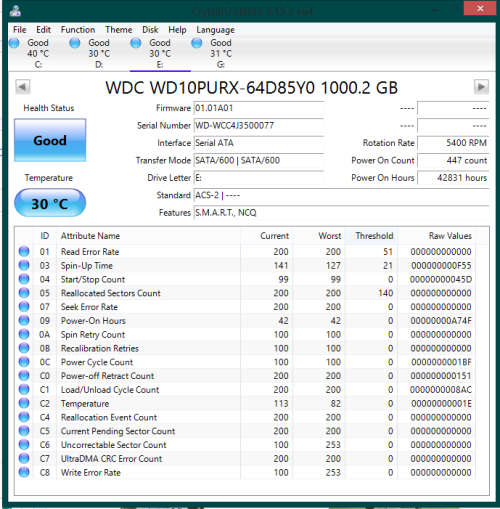The width and height of the screenshot is (500, 509).
Task: Click status icon for Uncorrectable Sector Count
Action: point(24,445)
